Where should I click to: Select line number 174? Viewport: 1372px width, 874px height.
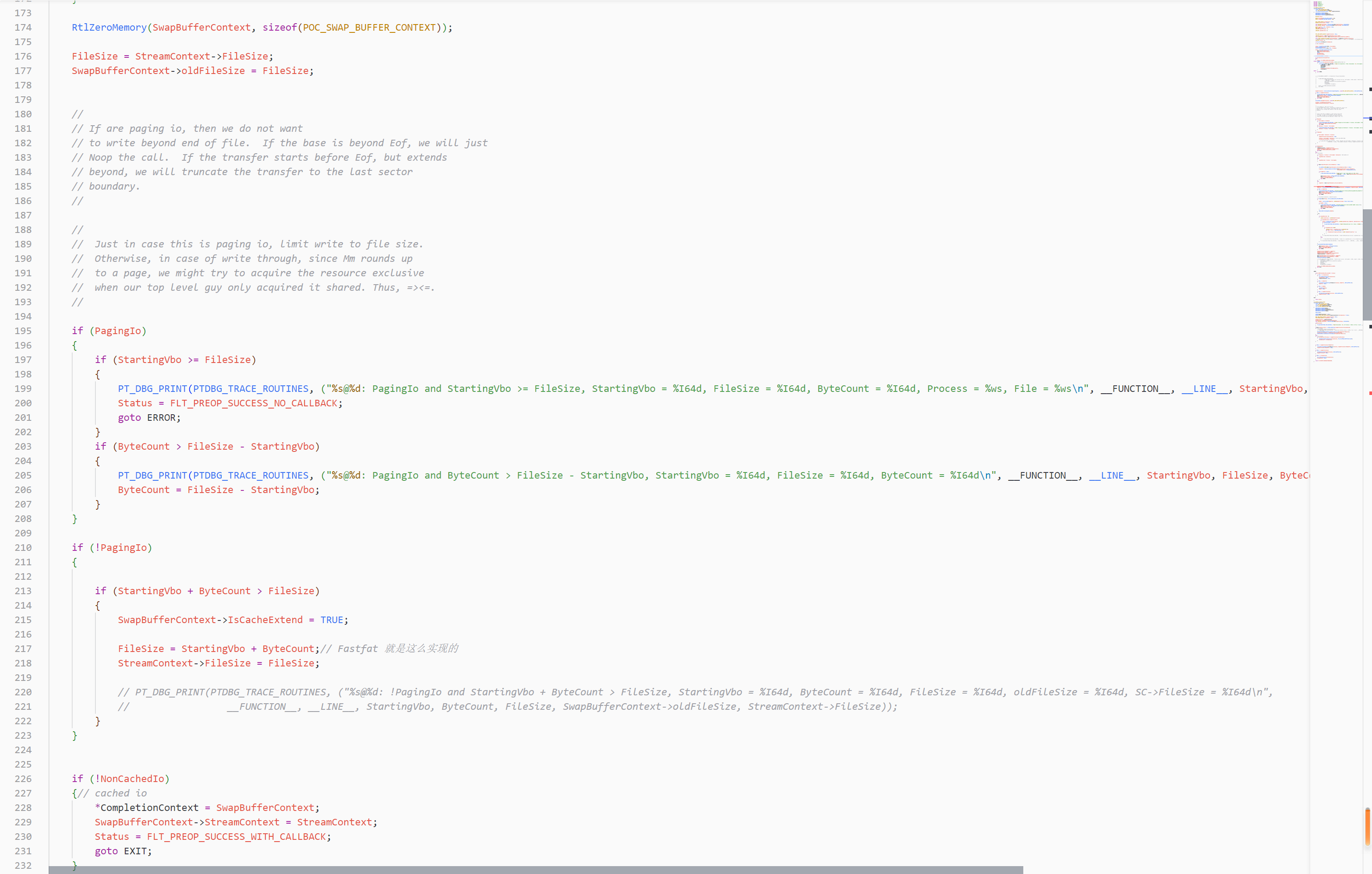click(x=23, y=27)
